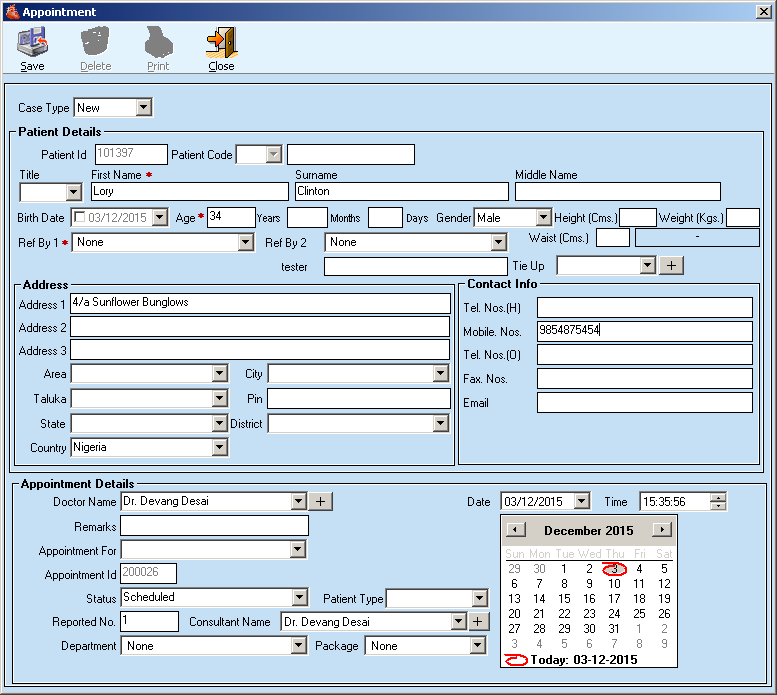
Task: Click the Save toolbar icon
Action: [x=32, y=44]
